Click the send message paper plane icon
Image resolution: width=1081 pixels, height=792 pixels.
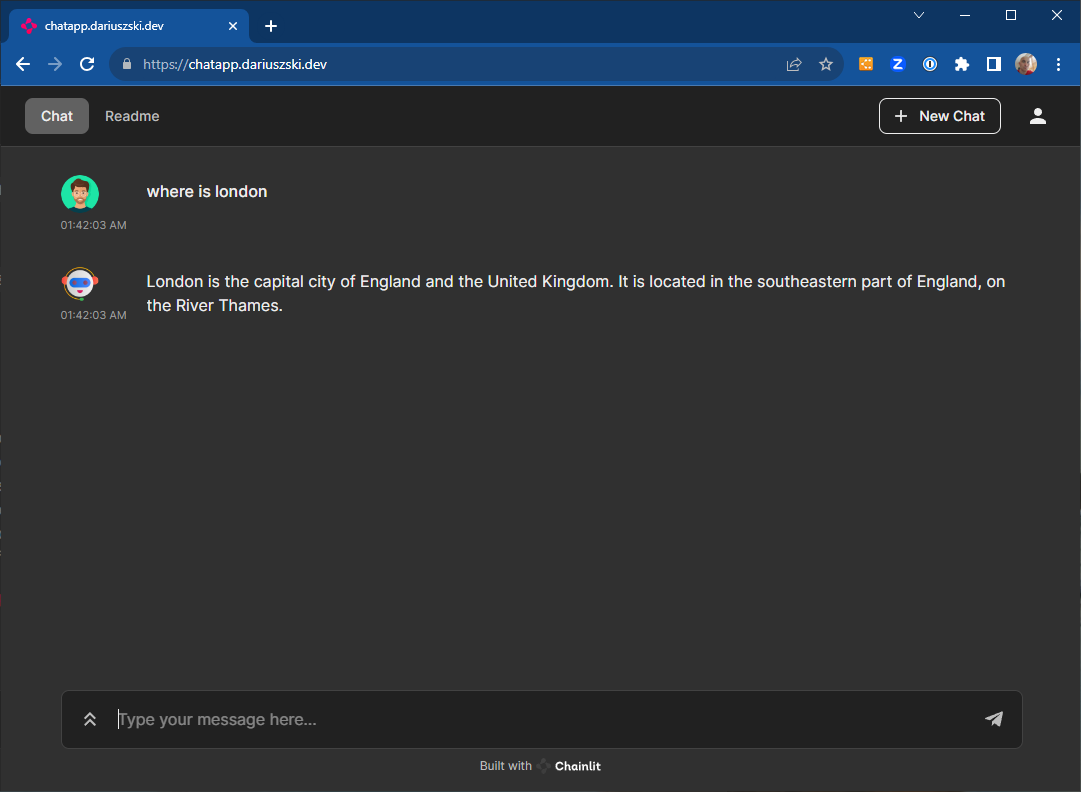click(x=993, y=719)
